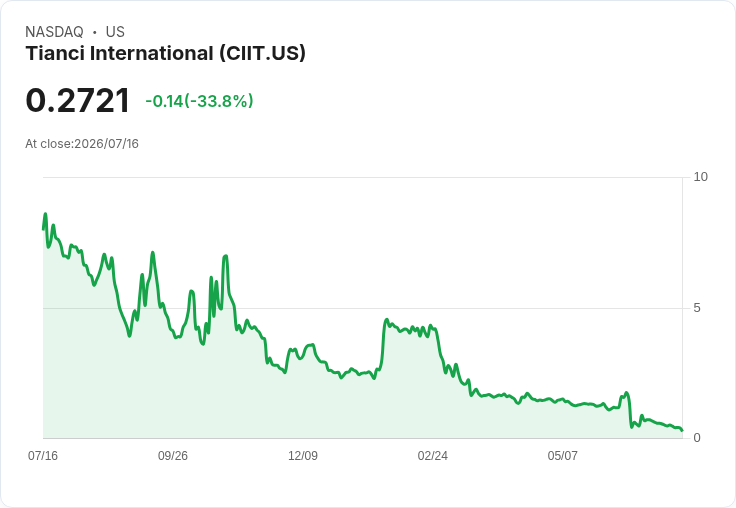736x508 pixels.
Task: Click the 02/24 date axis label
Action: click(432, 455)
